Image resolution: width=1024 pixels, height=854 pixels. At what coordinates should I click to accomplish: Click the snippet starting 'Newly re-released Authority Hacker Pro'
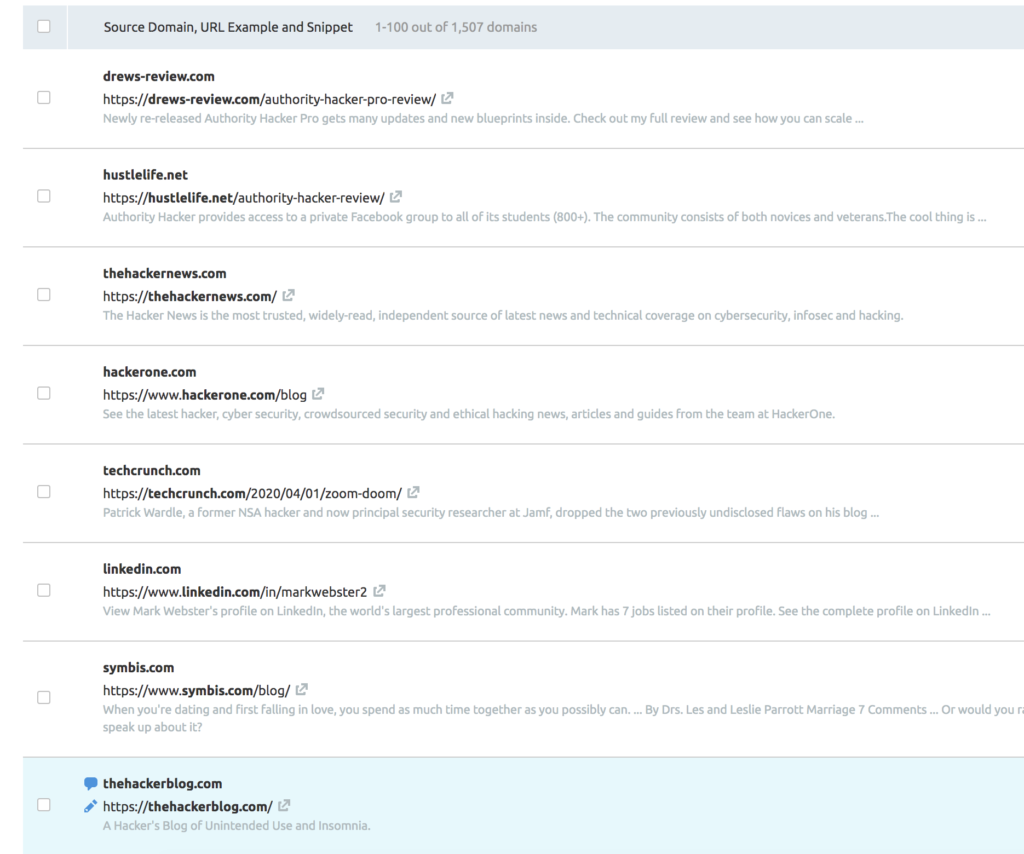(483, 119)
